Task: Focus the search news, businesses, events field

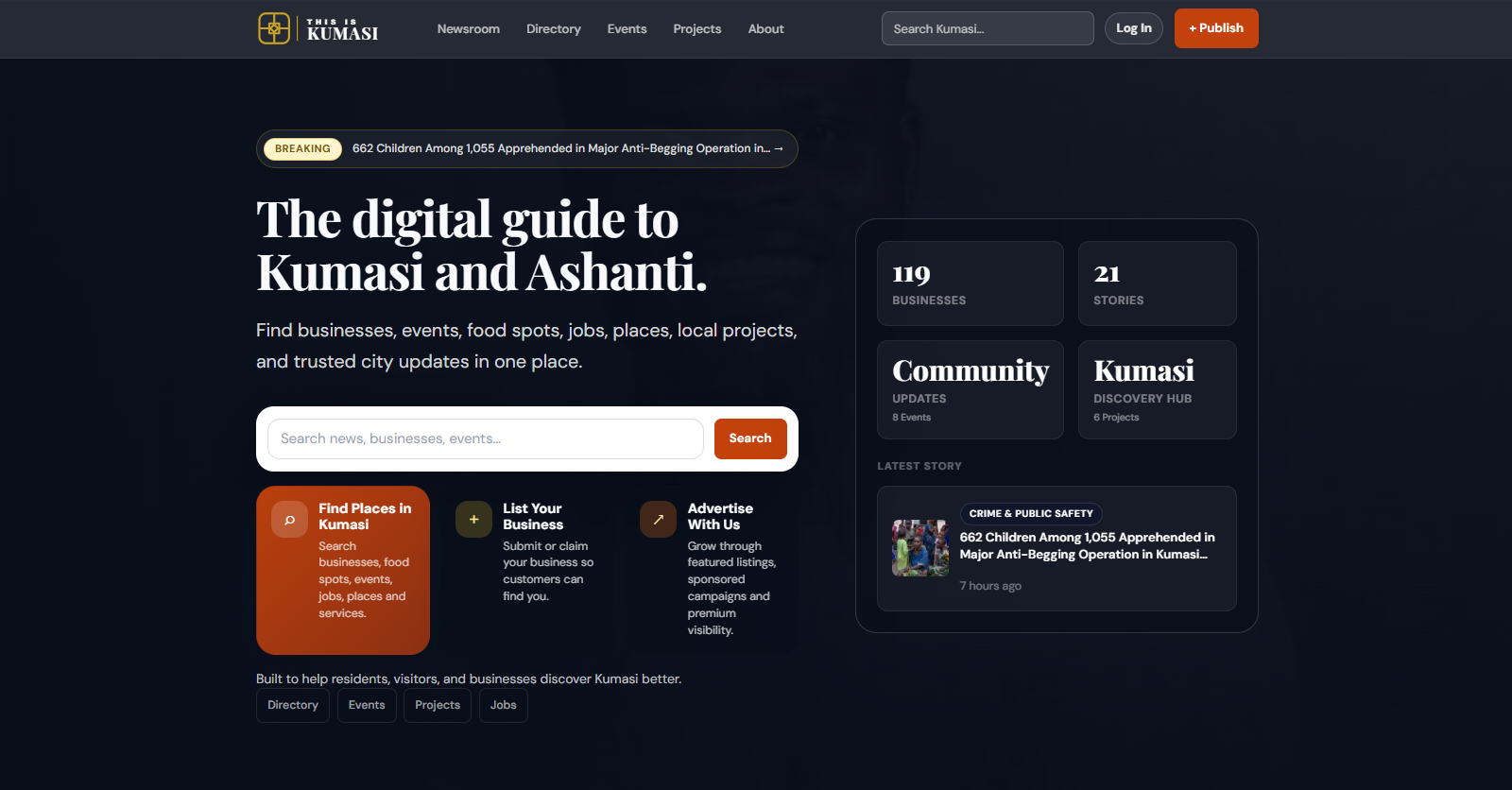Action: point(486,438)
